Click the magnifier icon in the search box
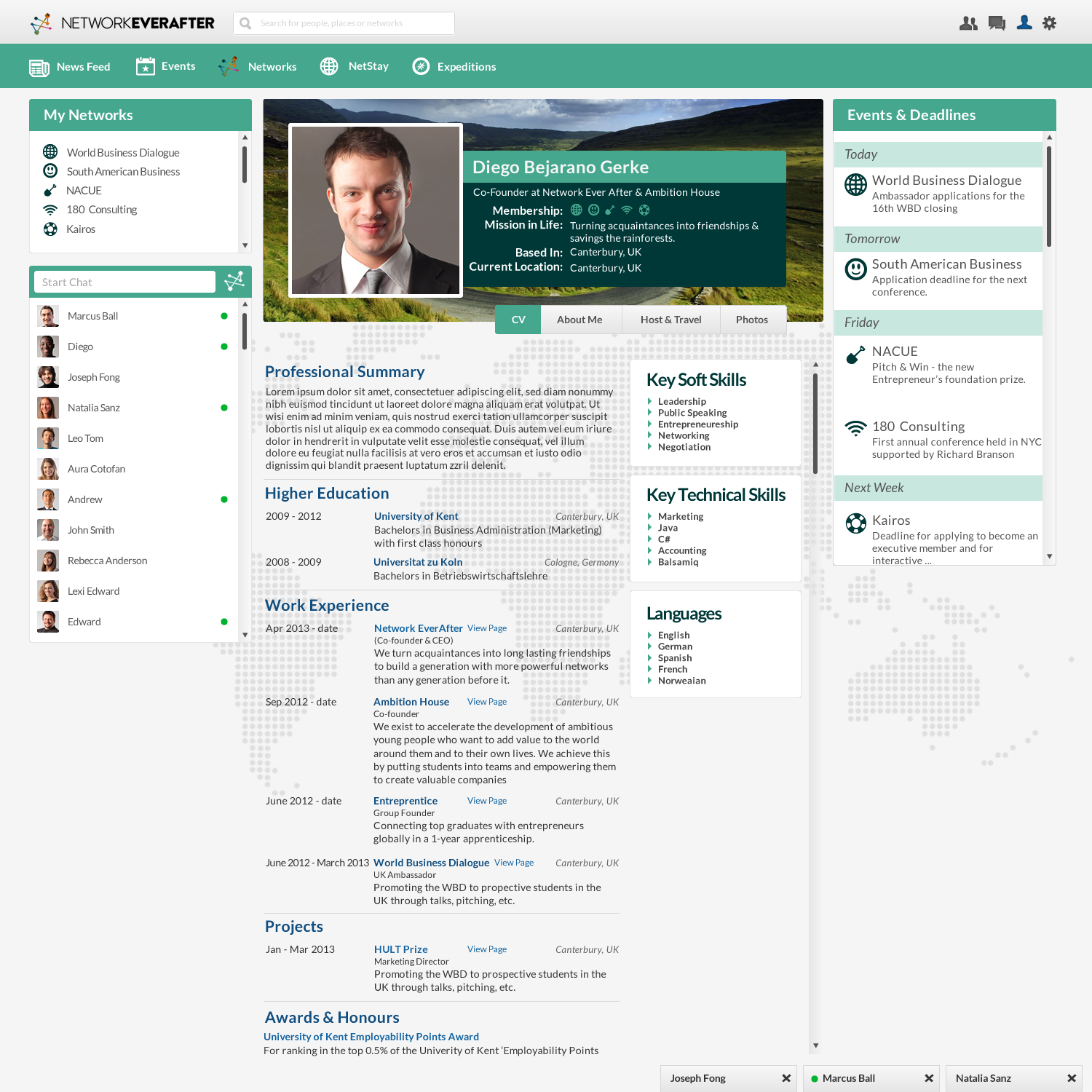 click(x=246, y=23)
